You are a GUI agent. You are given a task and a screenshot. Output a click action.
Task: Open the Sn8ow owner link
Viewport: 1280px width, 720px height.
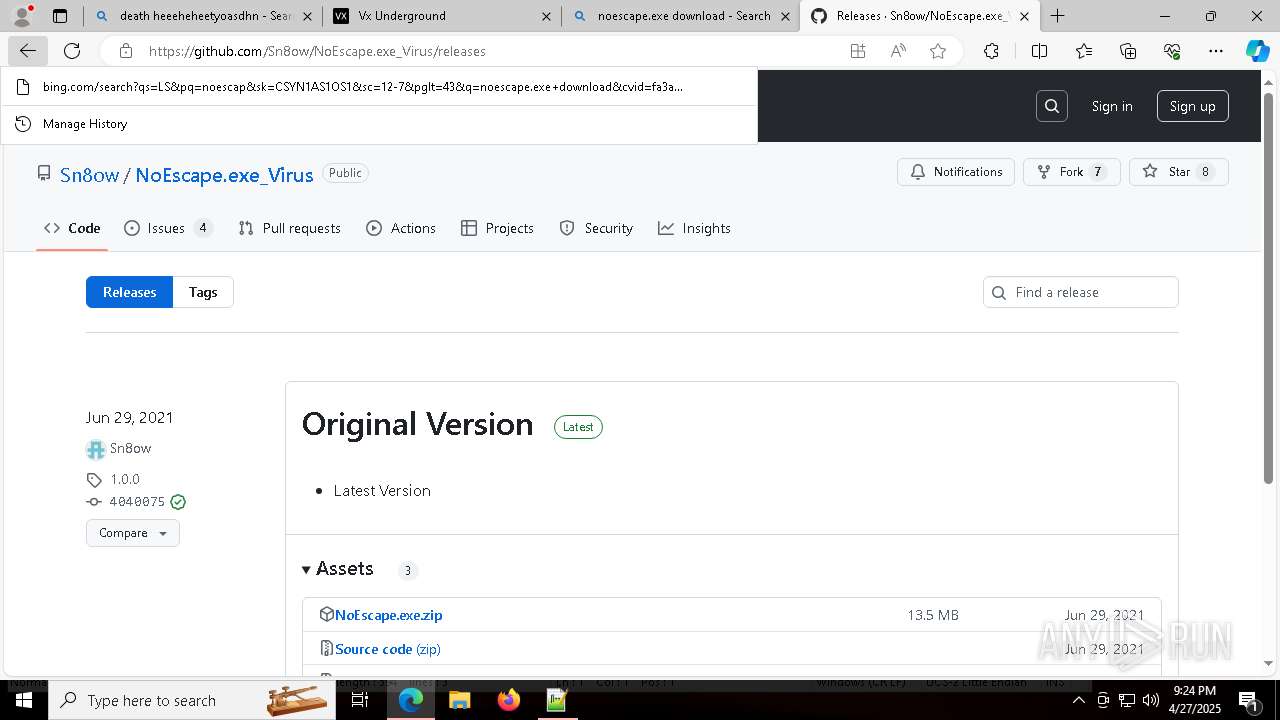89,175
